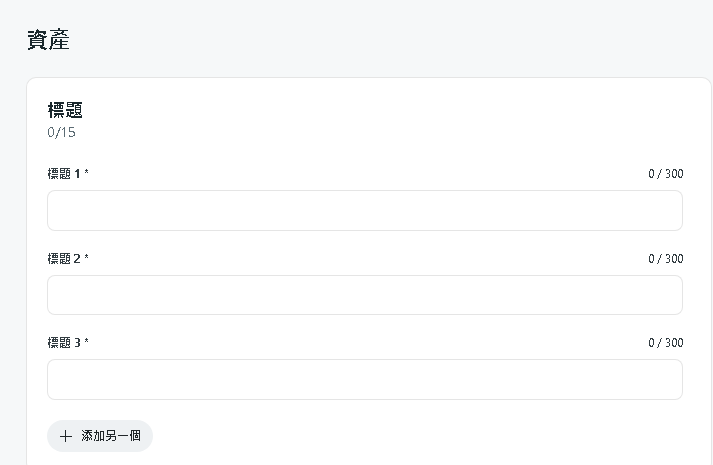Click the required asterisk next to 標題 2
This screenshot has width=713, height=465.
click(87, 259)
